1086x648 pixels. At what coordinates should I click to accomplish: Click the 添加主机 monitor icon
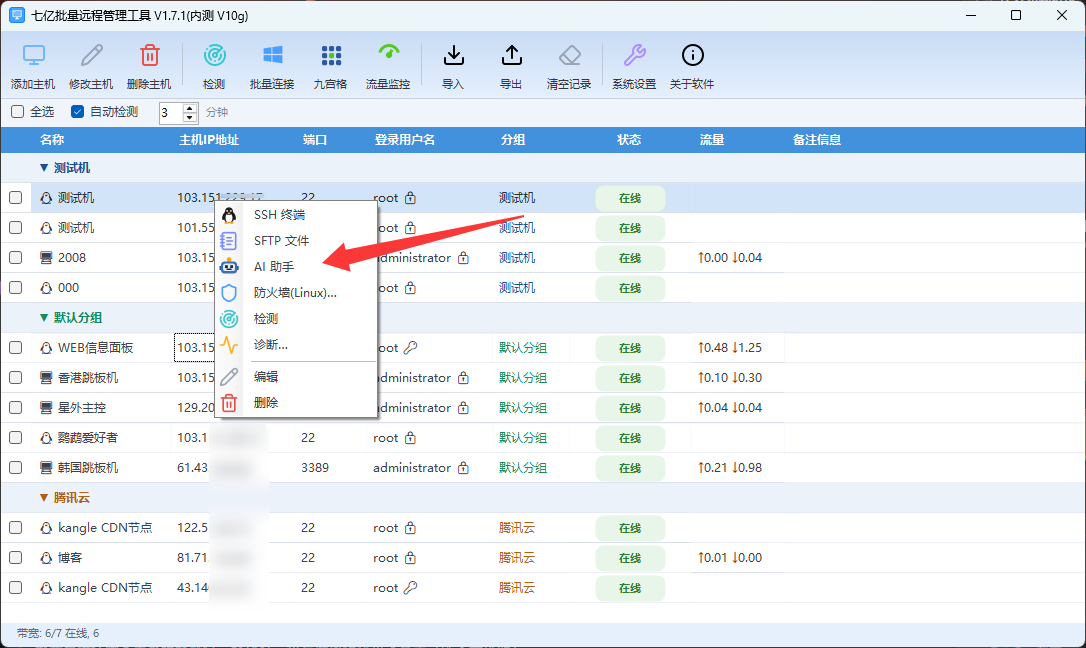pos(33,55)
